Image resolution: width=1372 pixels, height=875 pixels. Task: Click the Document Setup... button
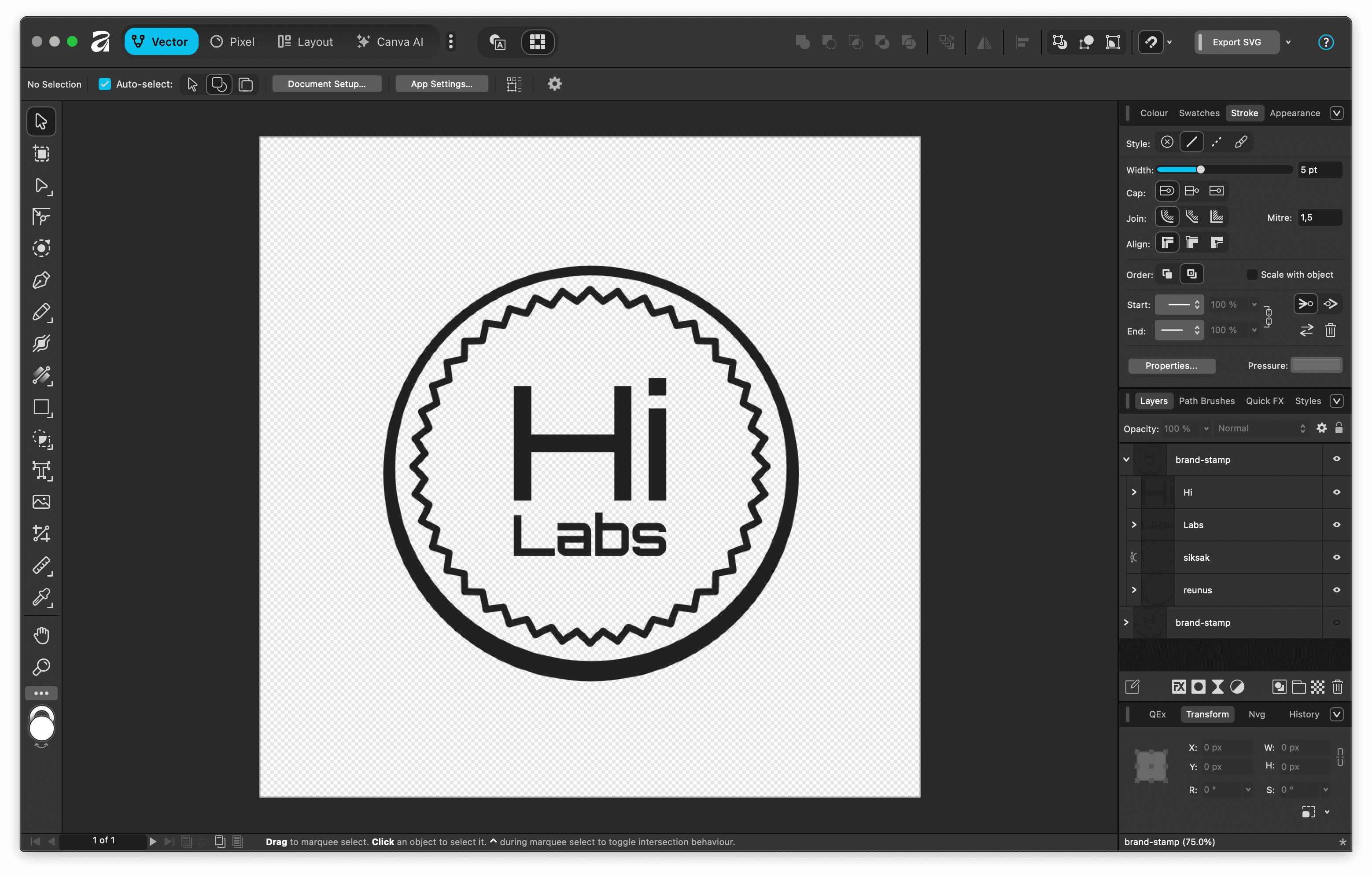(326, 85)
